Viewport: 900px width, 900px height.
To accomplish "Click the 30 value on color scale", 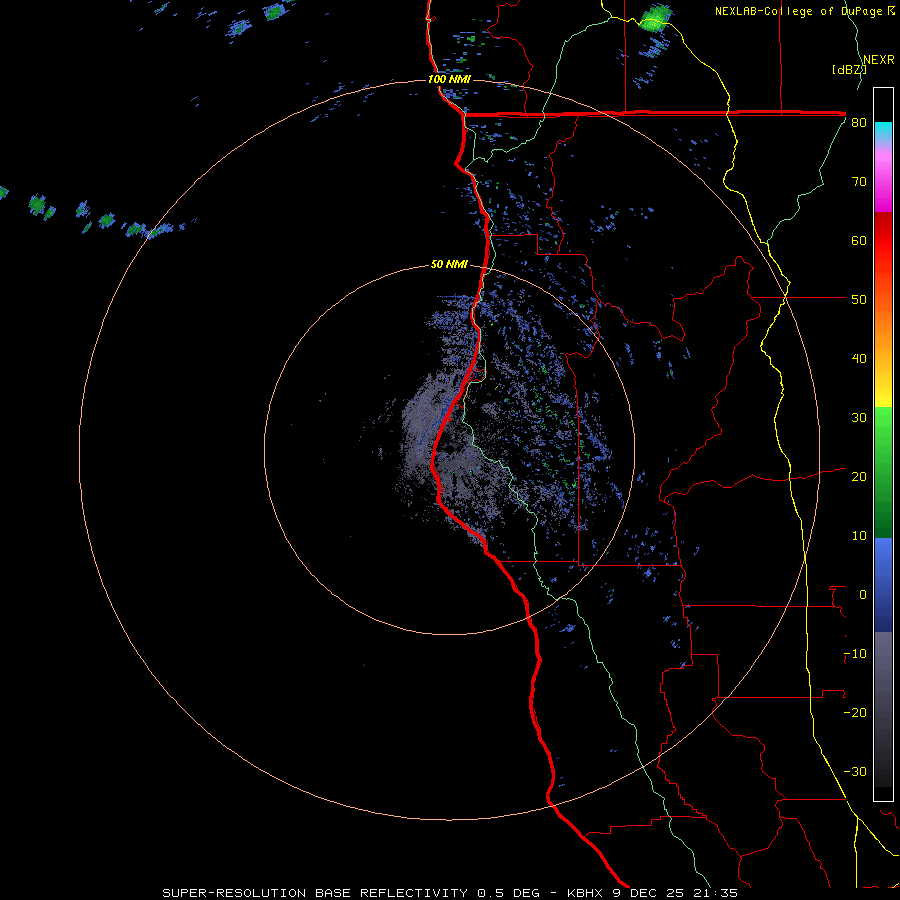I will pyautogui.click(x=859, y=418).
